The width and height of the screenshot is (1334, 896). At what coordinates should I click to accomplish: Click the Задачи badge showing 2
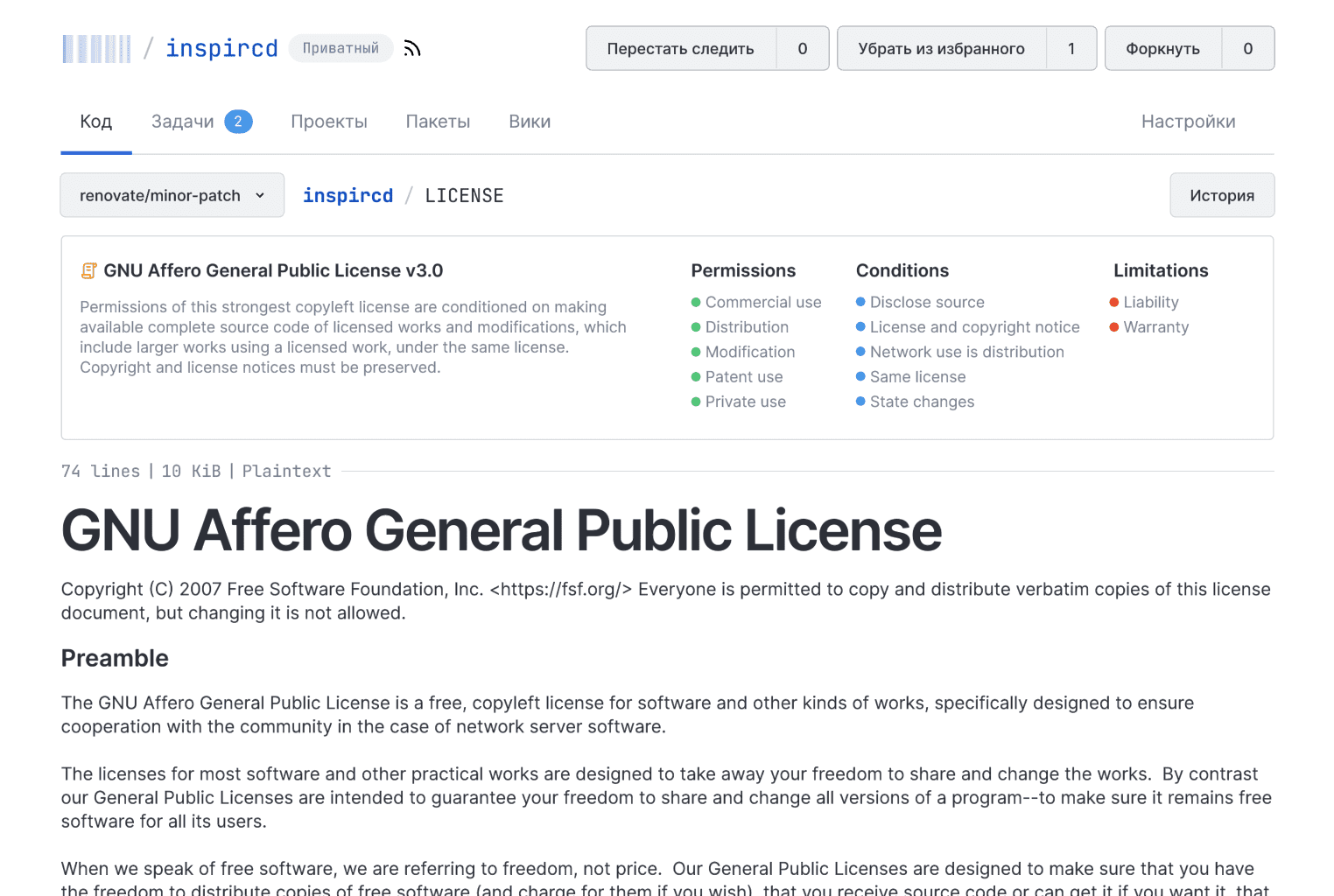(238, 122)
